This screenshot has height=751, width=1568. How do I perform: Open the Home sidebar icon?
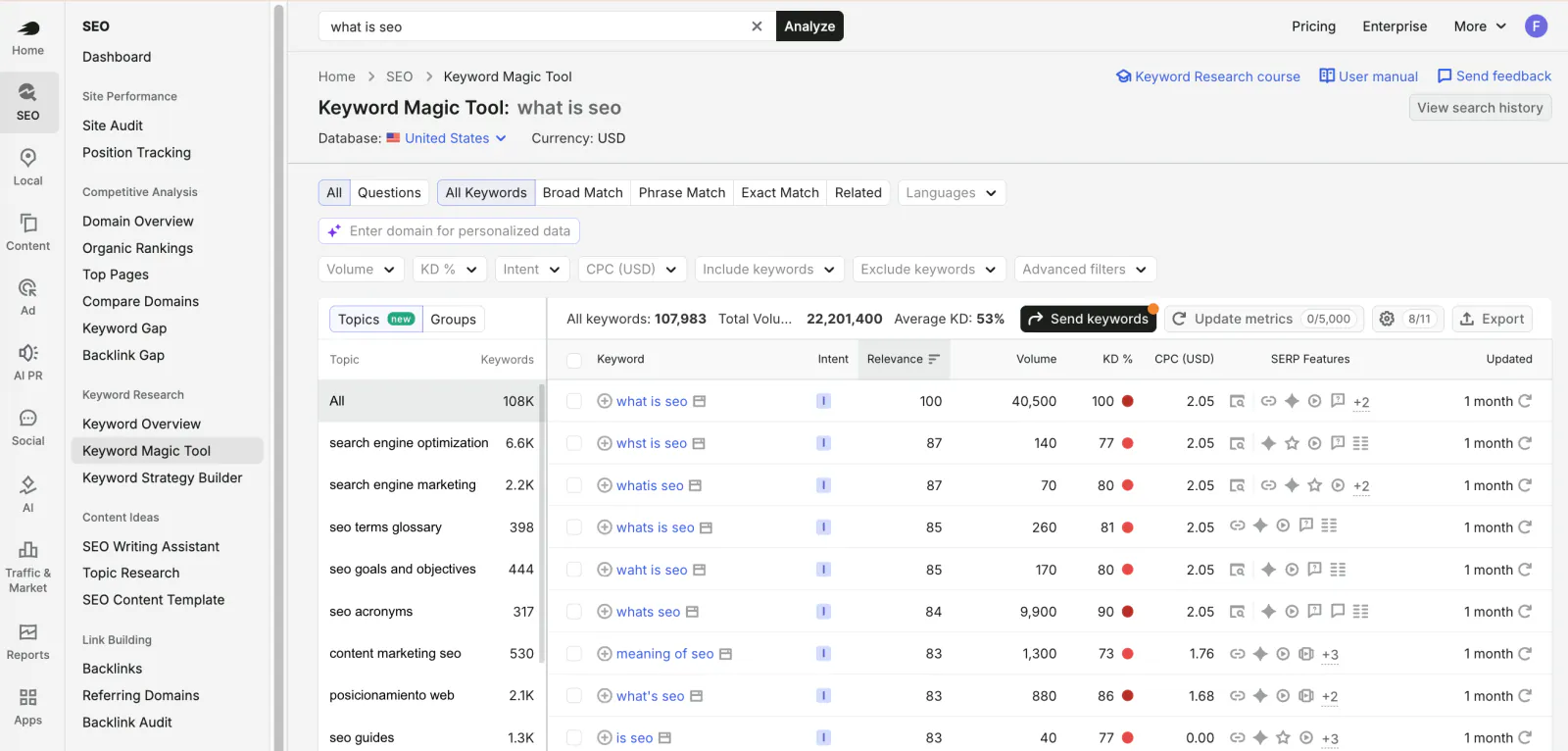(x=27, y=37)
